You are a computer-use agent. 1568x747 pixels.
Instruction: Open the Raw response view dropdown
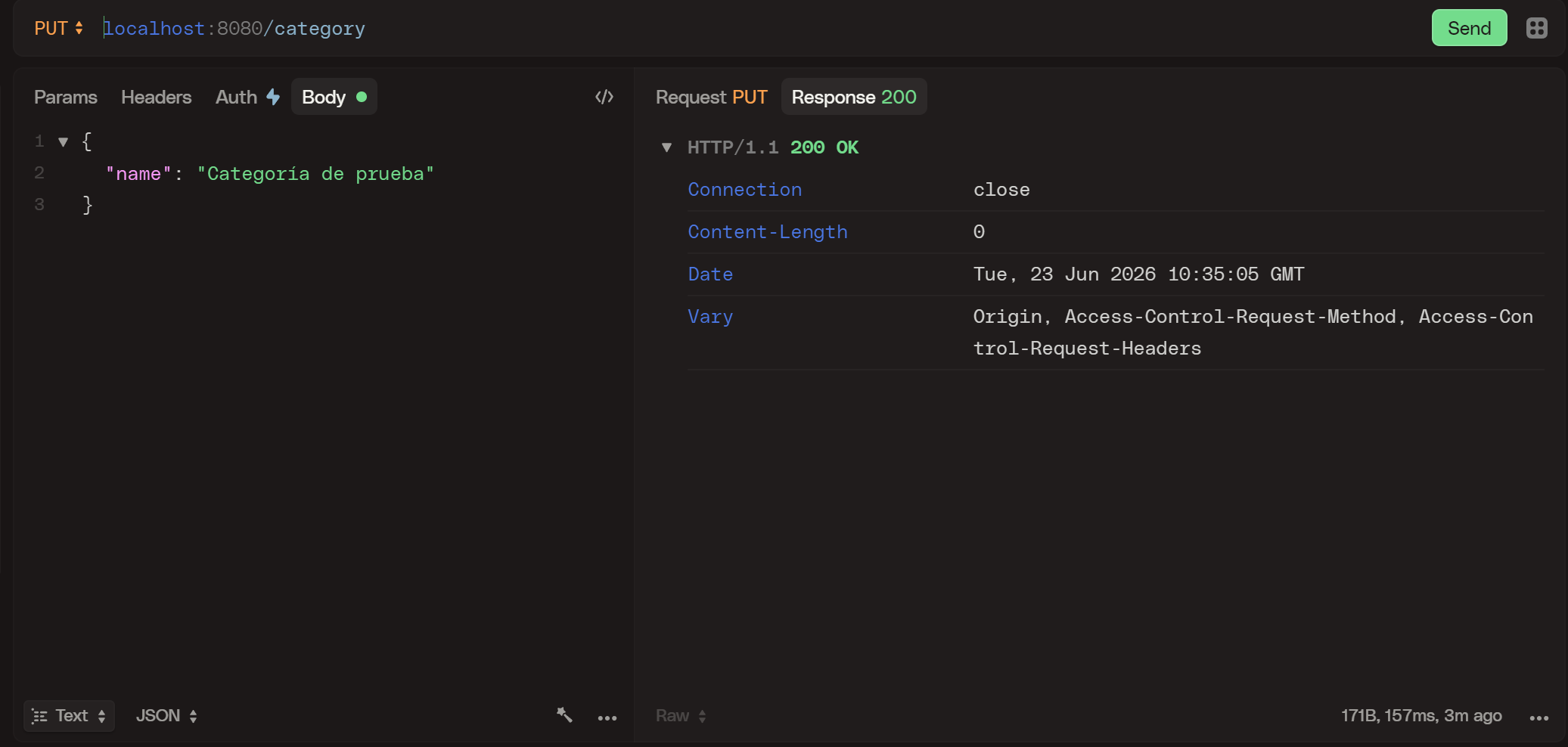[x=681, y=715]
